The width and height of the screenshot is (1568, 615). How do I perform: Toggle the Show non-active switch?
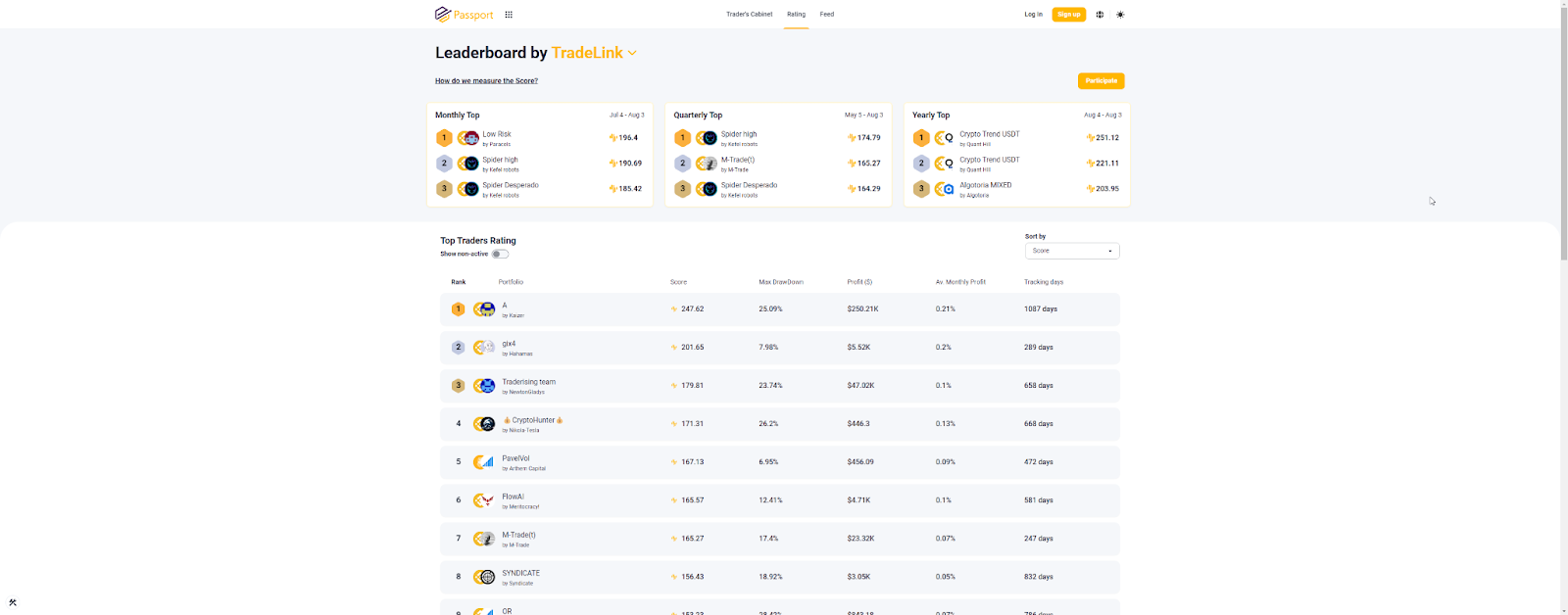[500, 254]
